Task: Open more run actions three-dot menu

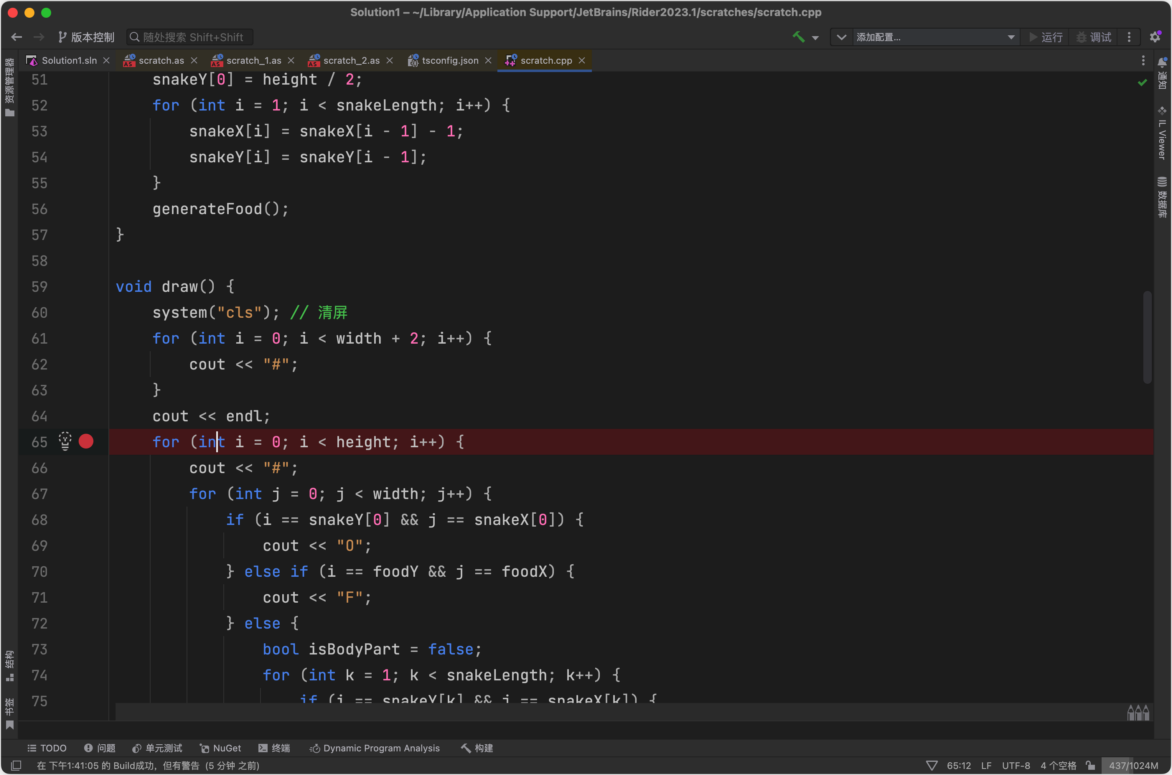Action: 1129,37
